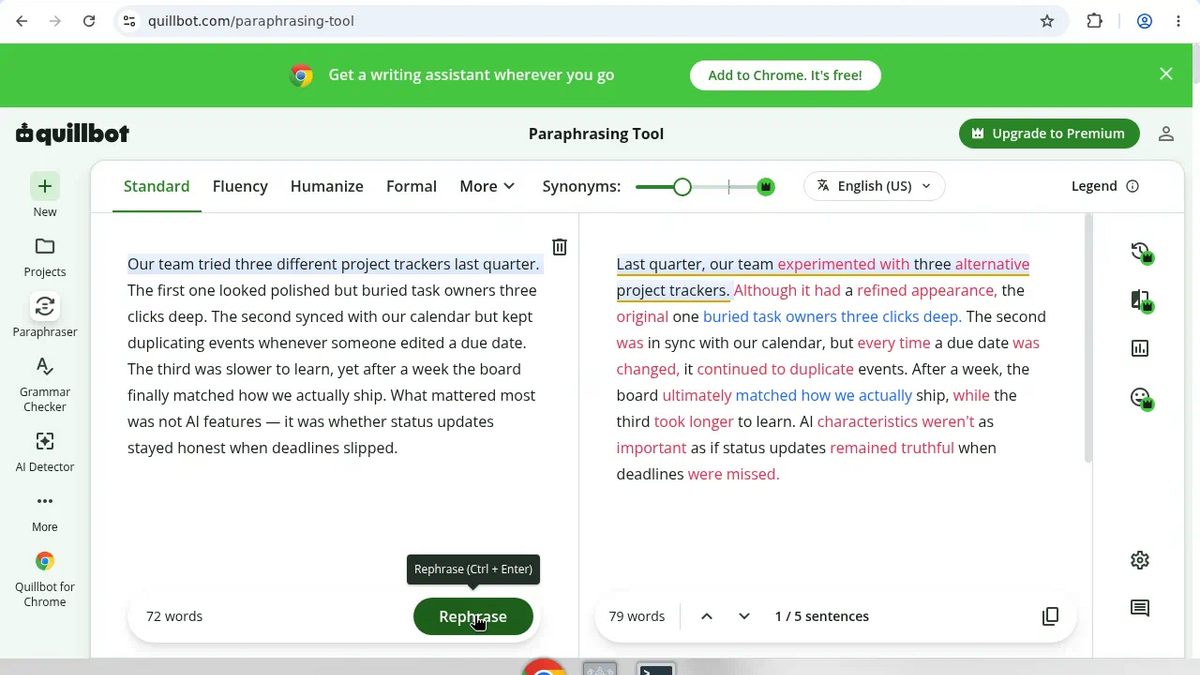Click the Legend info icon
The height and width of the screenshot is (675, 1200).
click(x=1133, y=186)
